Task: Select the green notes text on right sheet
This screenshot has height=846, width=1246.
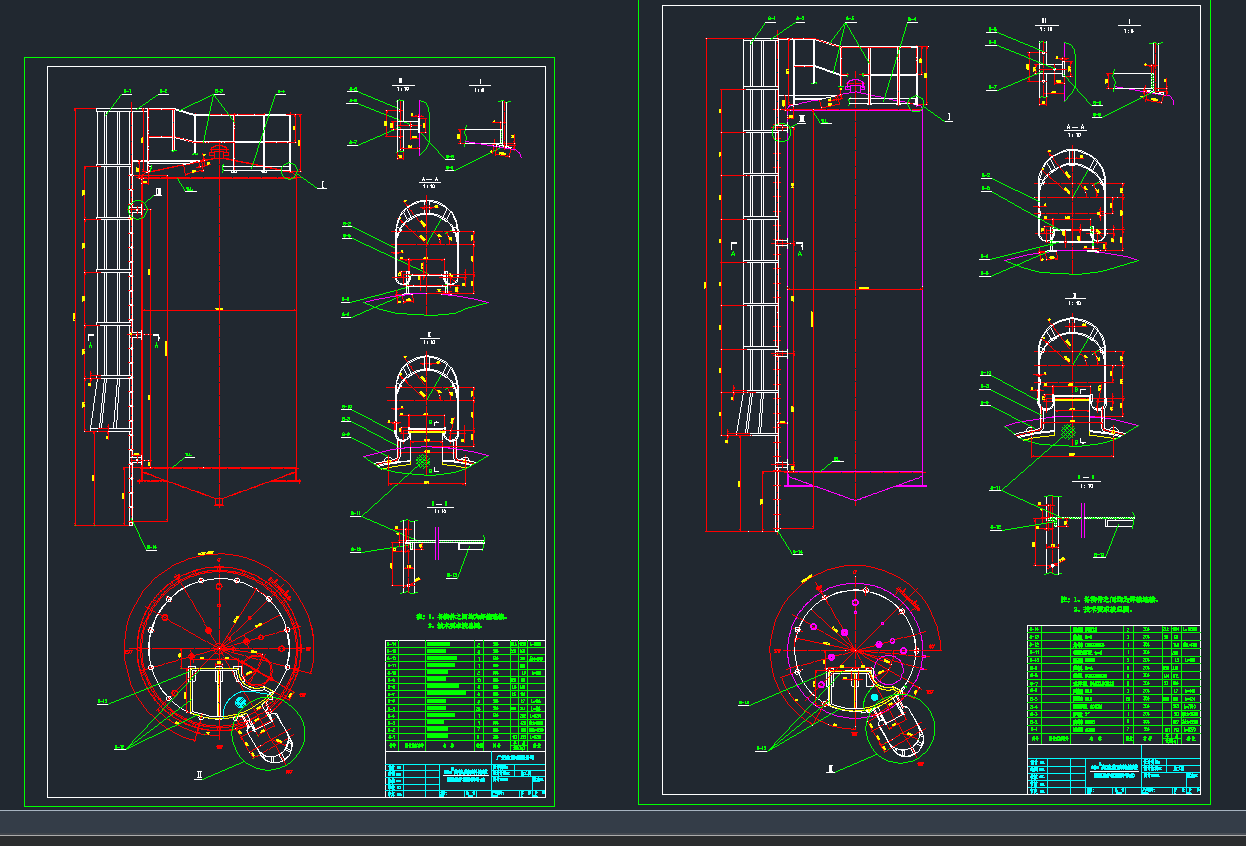Action: pyautogui.click(x=1109, y=603)
